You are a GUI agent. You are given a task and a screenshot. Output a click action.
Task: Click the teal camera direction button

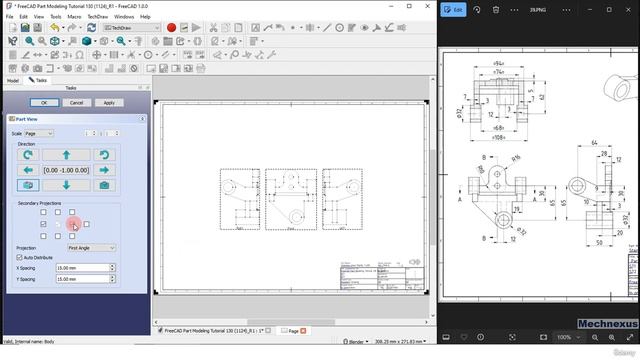point(104,185)
